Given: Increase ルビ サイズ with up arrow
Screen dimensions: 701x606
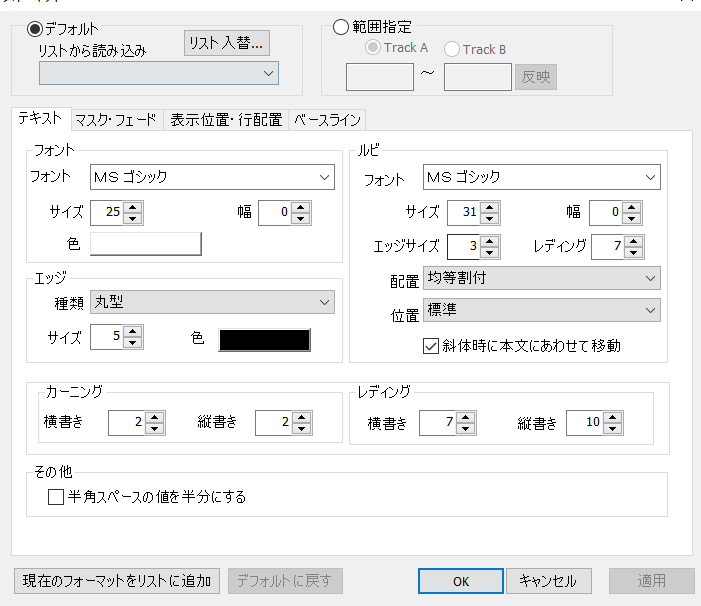Looking at the screenshot, I should pos(490,207).
